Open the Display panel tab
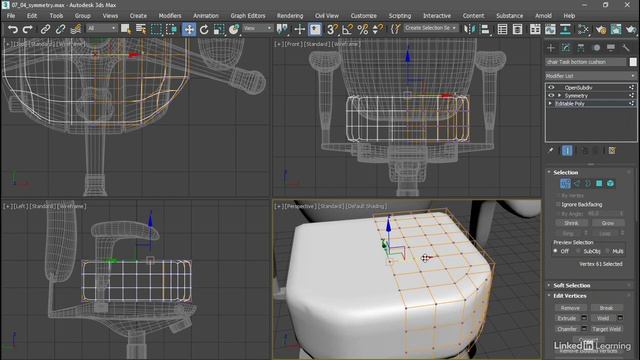The width and height of the screenshot is (640, 360). click(611, 48)
